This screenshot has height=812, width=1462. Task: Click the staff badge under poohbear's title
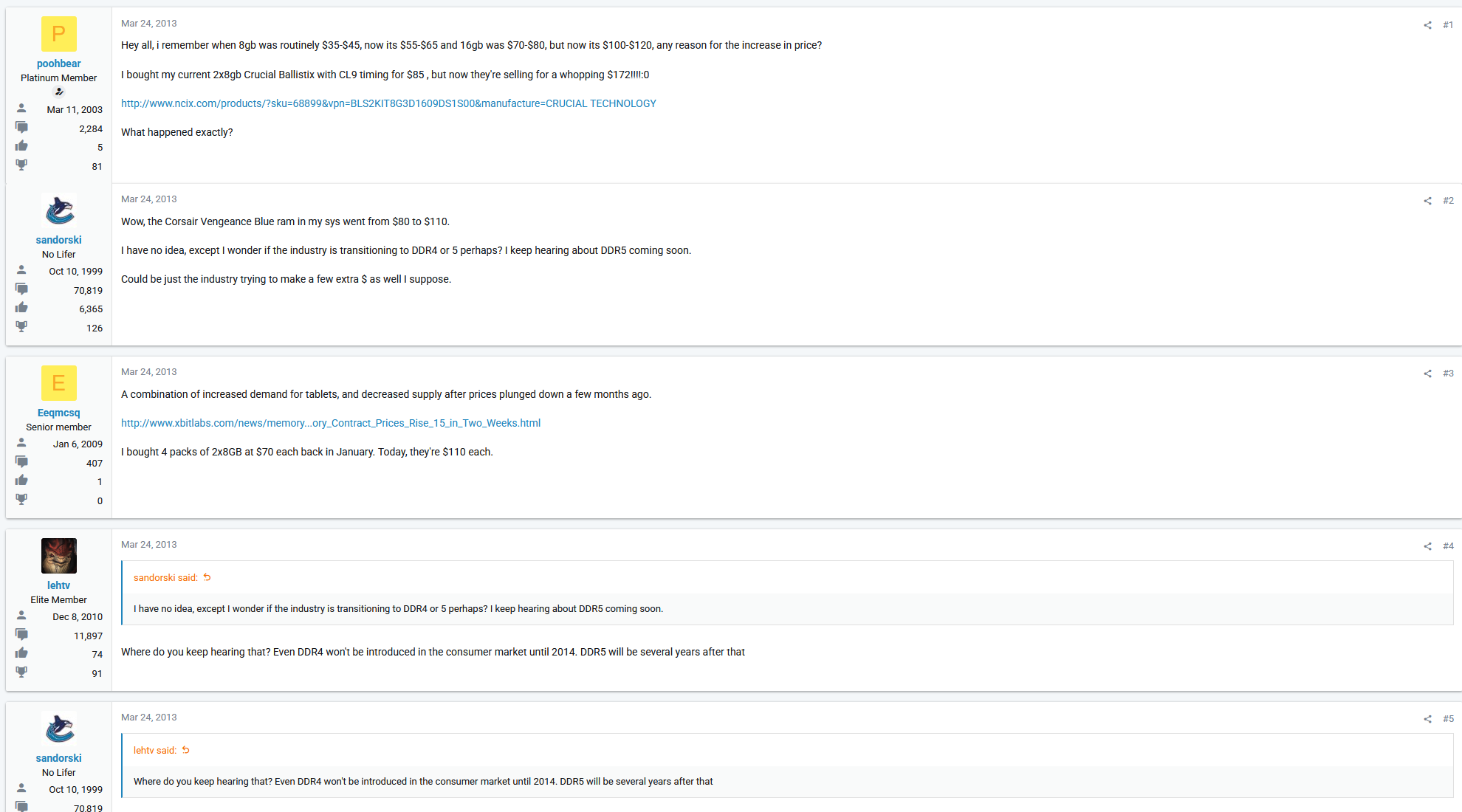coord(59,92)
